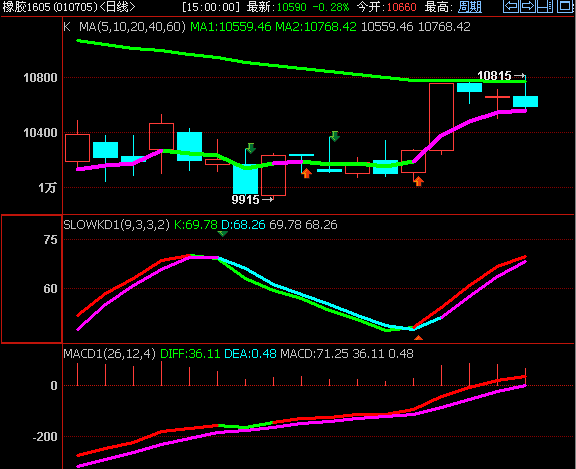Click green sell arrow above 9915 candle

click(x=251, y=148)
